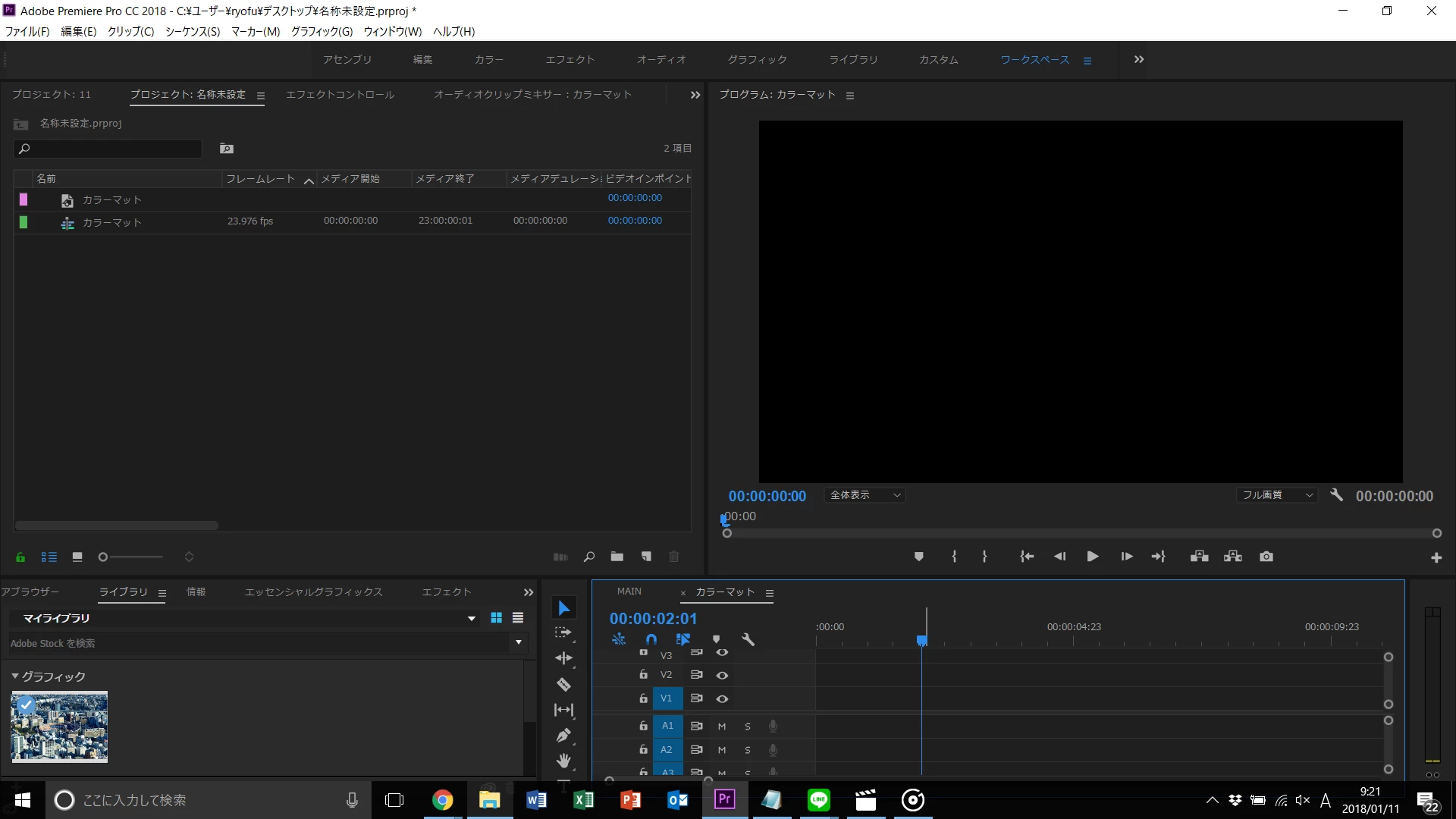Go to Out point button

point(1159,557)
